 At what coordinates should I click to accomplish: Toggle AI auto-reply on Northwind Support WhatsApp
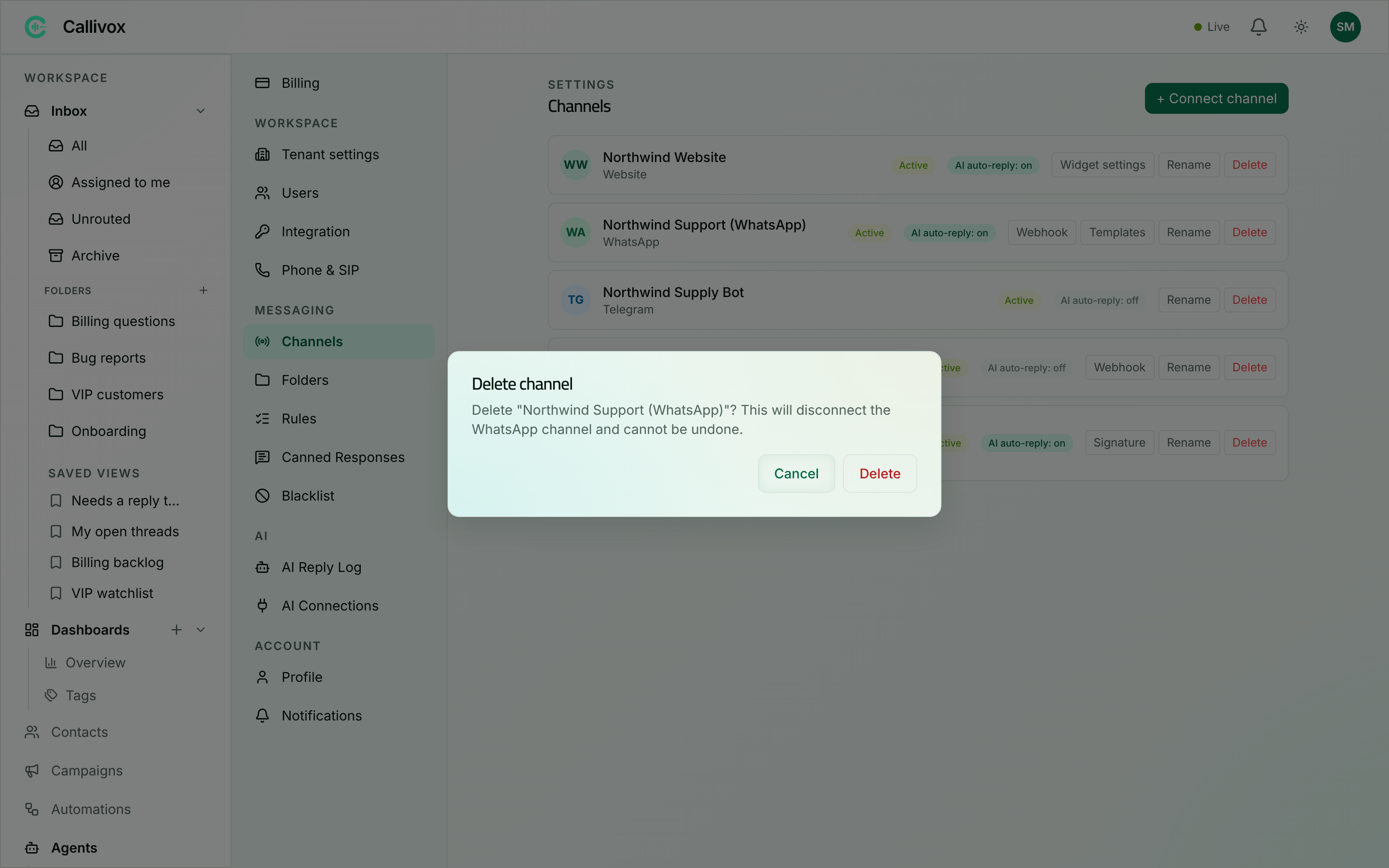pos(949,233)
